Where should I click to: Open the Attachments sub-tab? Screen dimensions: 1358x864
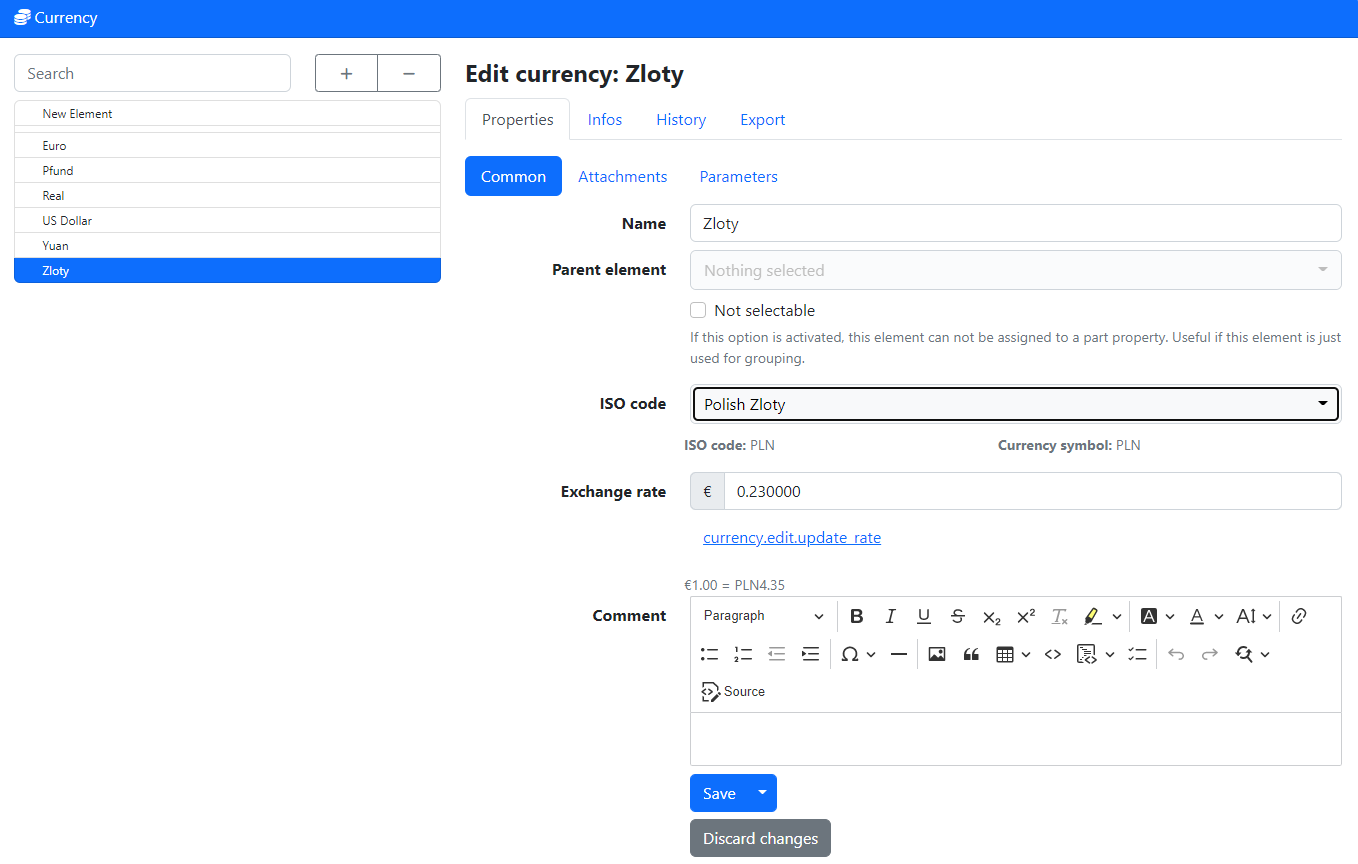[x=622, y=176]
